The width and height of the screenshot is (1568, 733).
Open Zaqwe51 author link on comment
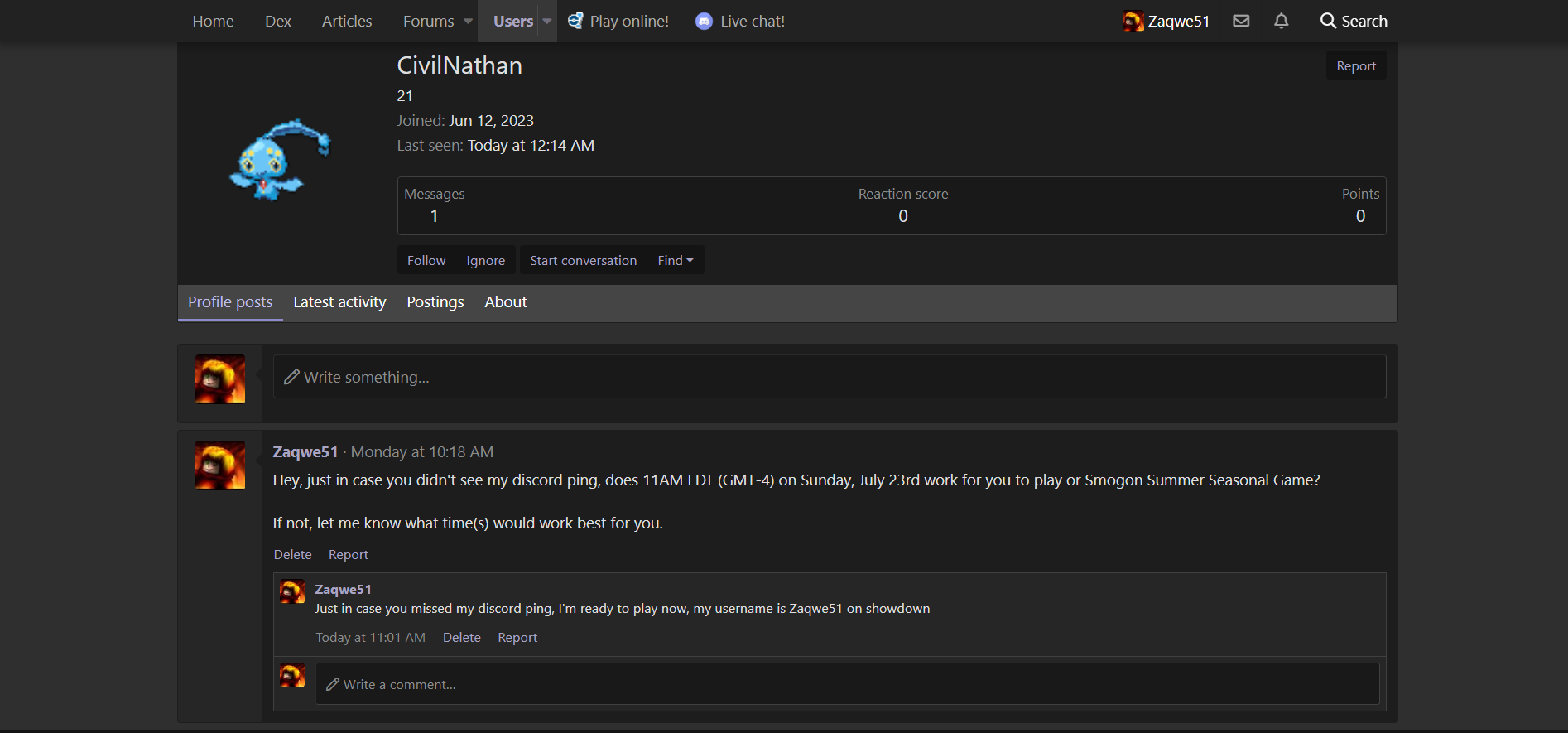pos(343,590)
